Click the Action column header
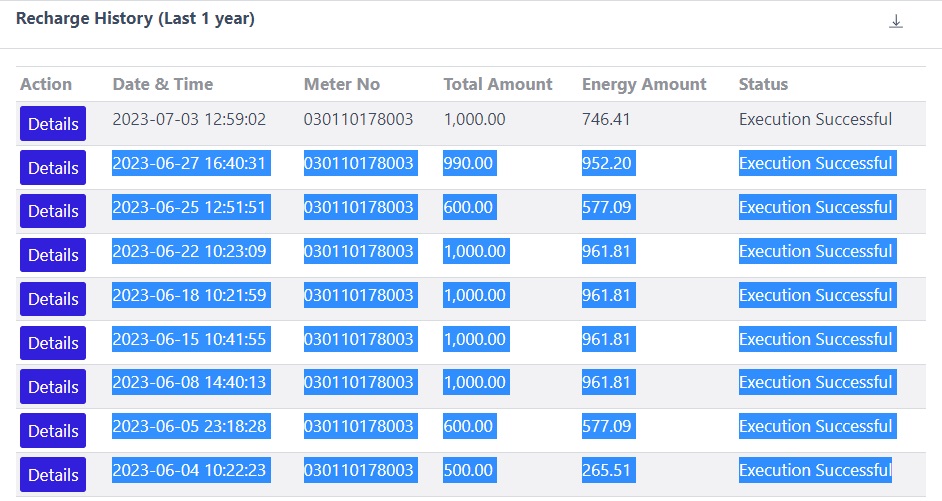This screenshot has height=501, width=942. [x=46, y=84]
